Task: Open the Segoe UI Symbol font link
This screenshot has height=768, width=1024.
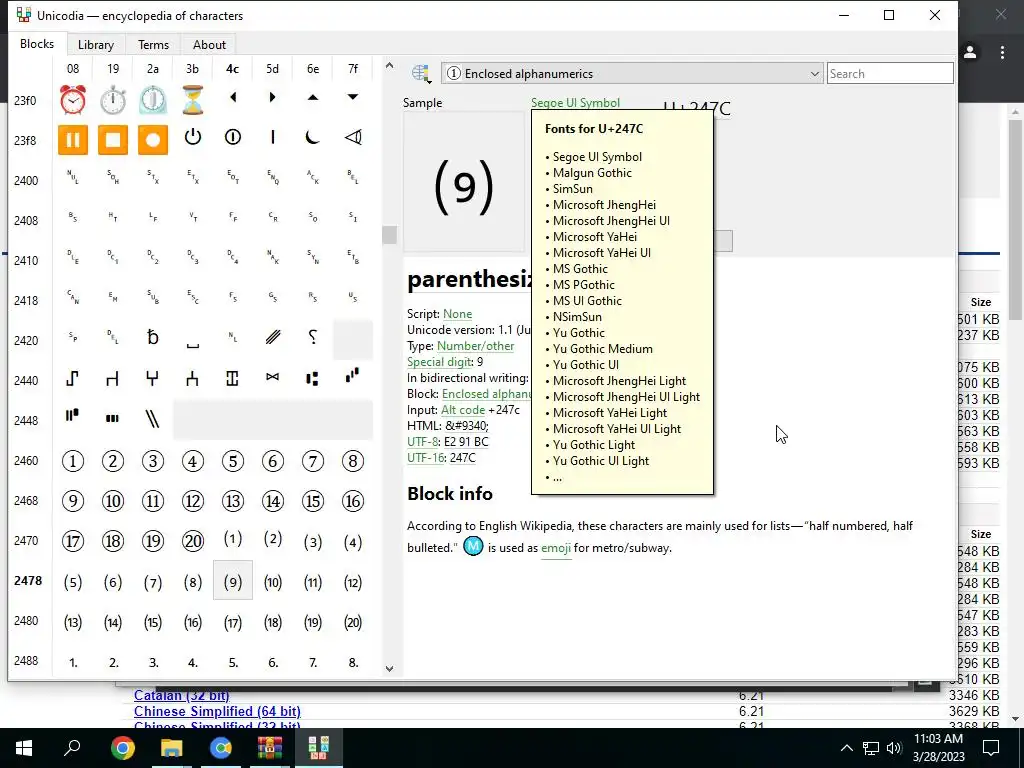Action: [575, 103]
